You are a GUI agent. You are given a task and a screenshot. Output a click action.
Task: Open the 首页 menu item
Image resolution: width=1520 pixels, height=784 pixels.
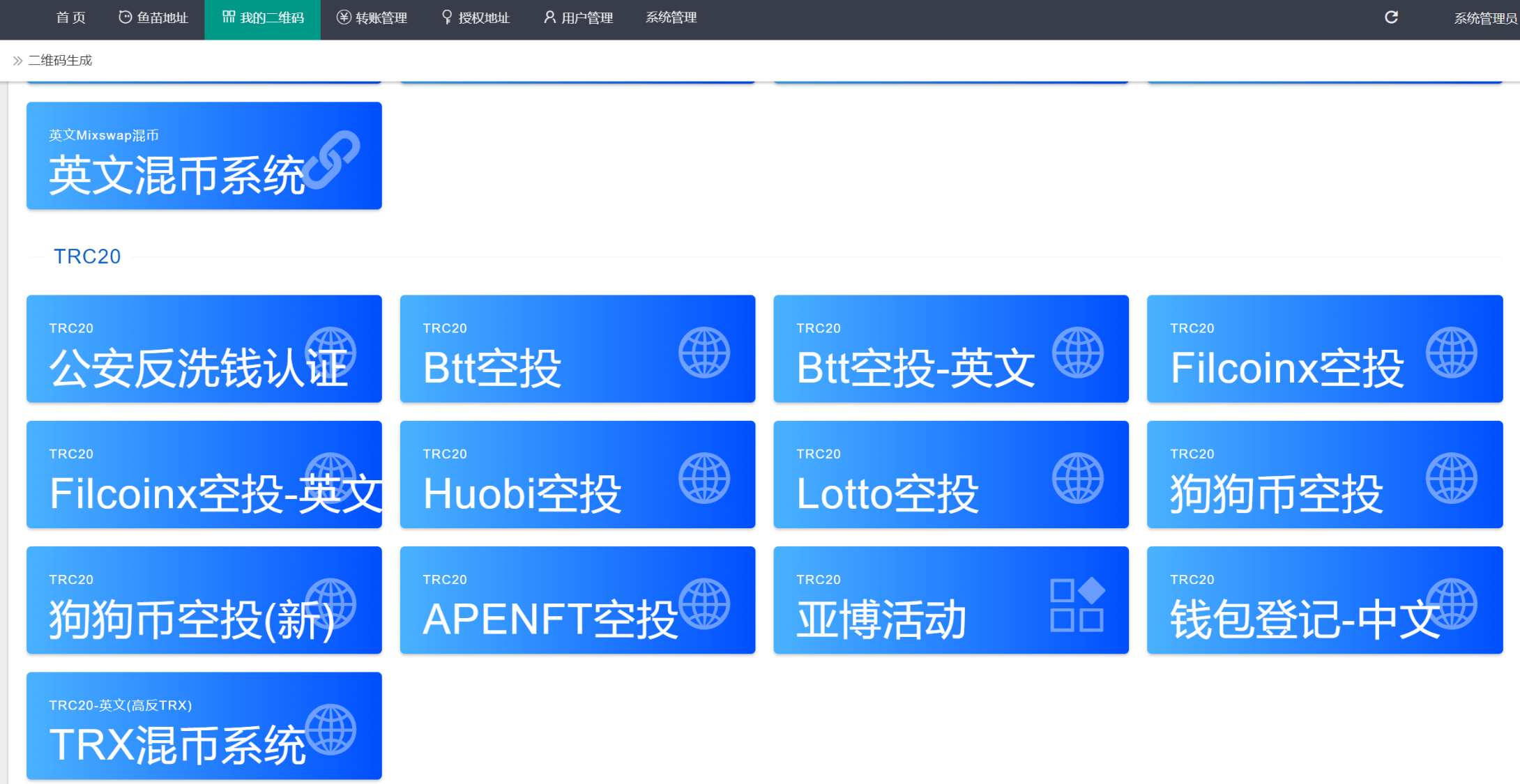click(x=70, y=17)
